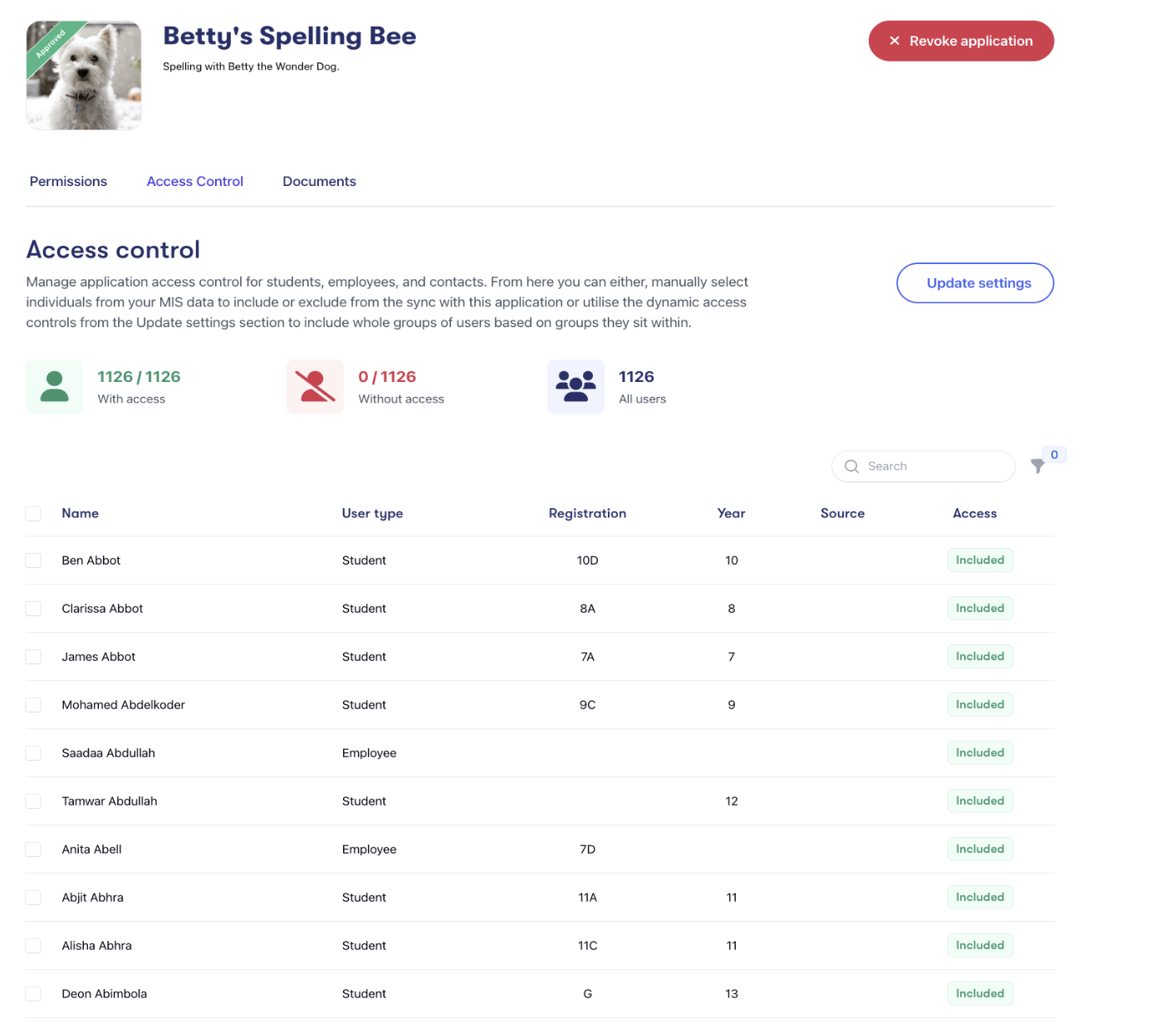
Task: Sort by the Name column header
Action: pyautogui.click(x=81, y=514)
